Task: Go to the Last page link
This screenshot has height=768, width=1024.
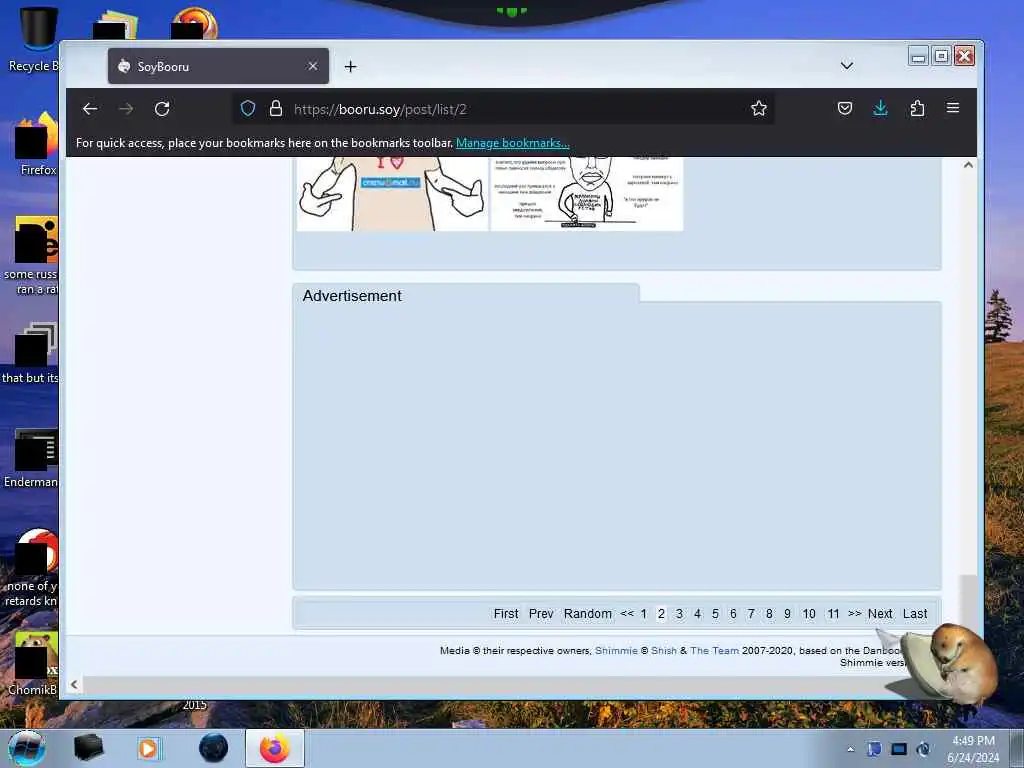Action: coord(915,614)
